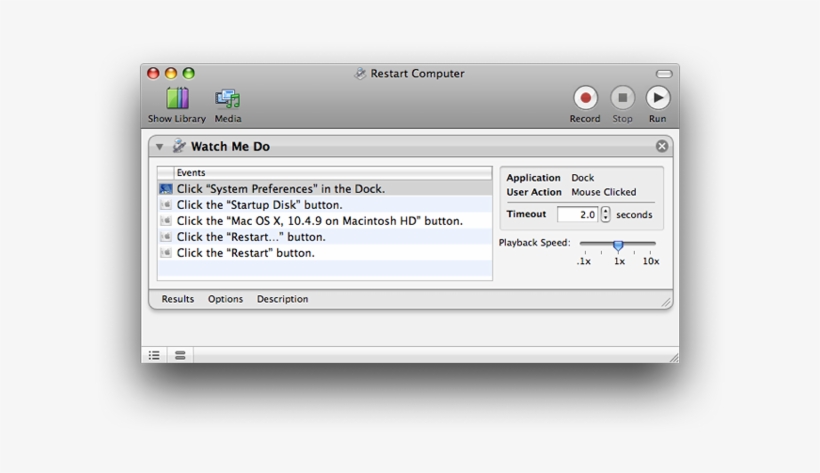Click the Playback Speed slider thumb
820x473 pixels.
pyautogui.click(x=618, y=245)
